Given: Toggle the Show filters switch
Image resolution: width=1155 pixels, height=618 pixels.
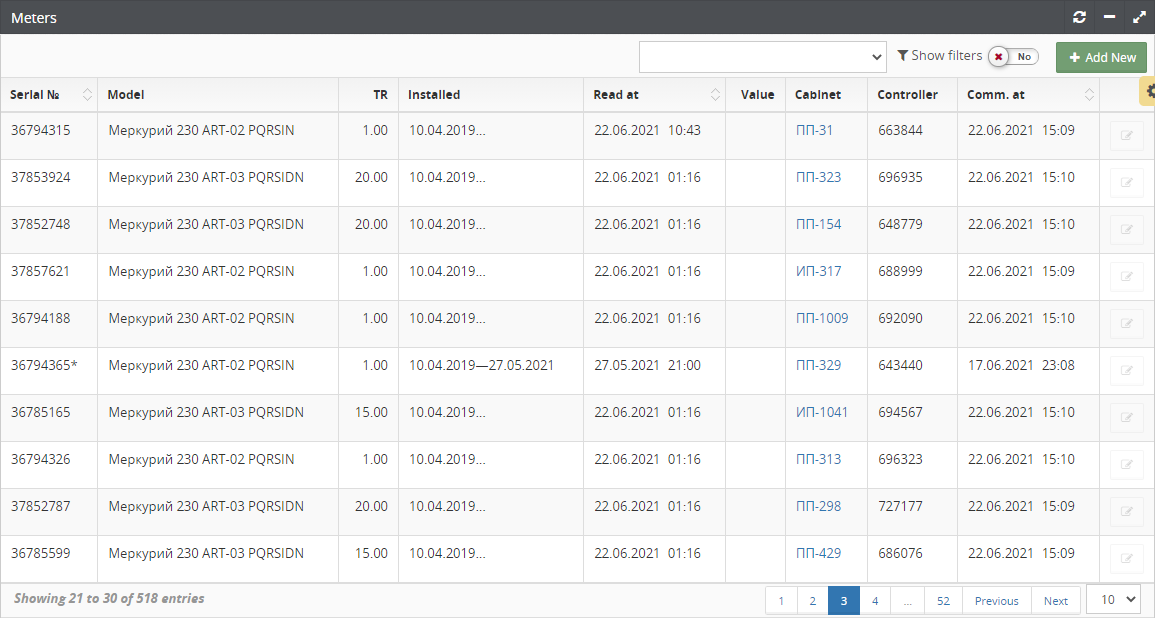Looking at the screenshot, I should (x=1013, y=57).
